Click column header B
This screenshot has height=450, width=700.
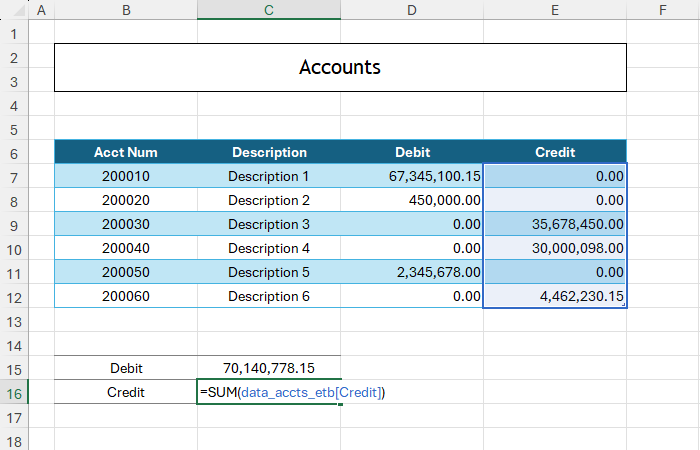click(x=126, y=10)
